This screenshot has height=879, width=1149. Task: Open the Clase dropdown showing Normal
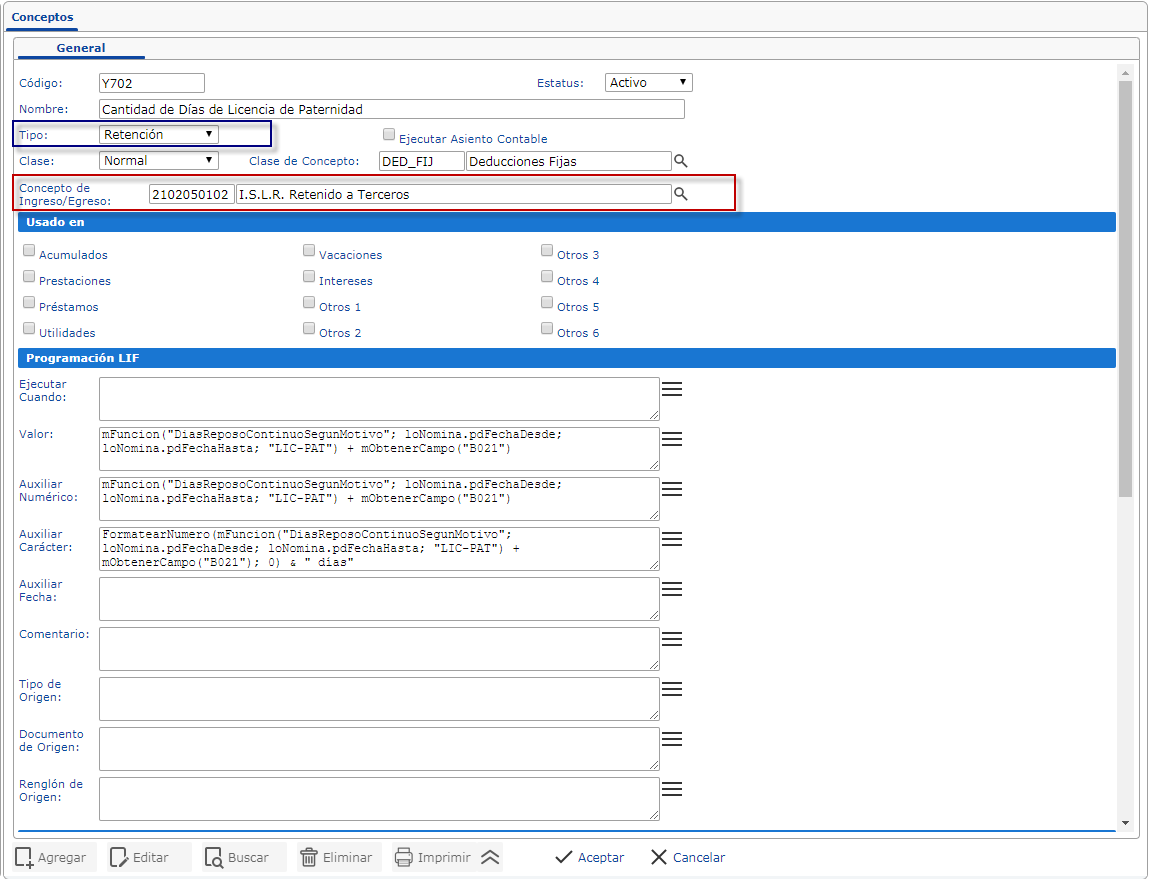159,160
